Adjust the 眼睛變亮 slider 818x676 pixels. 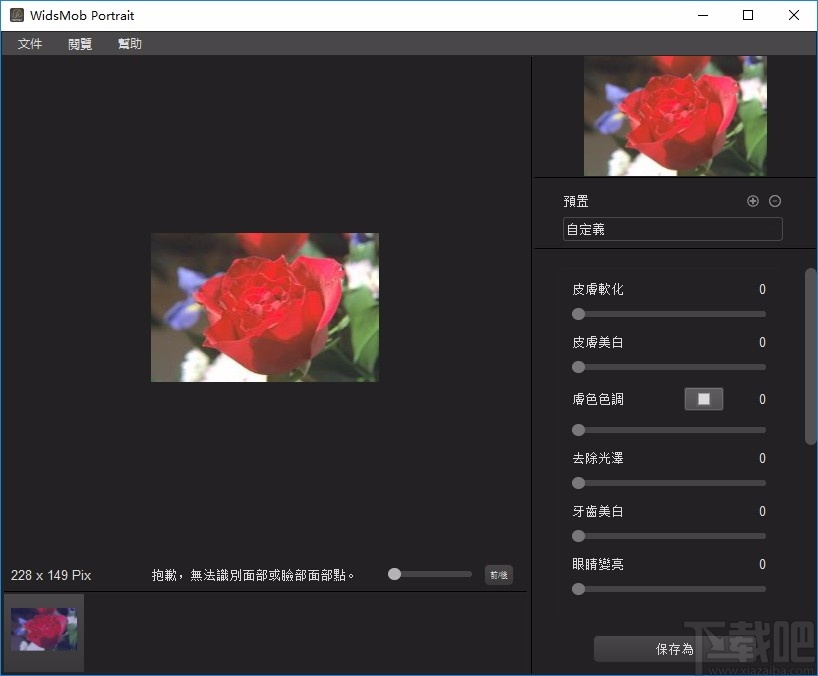coord(671,589)
